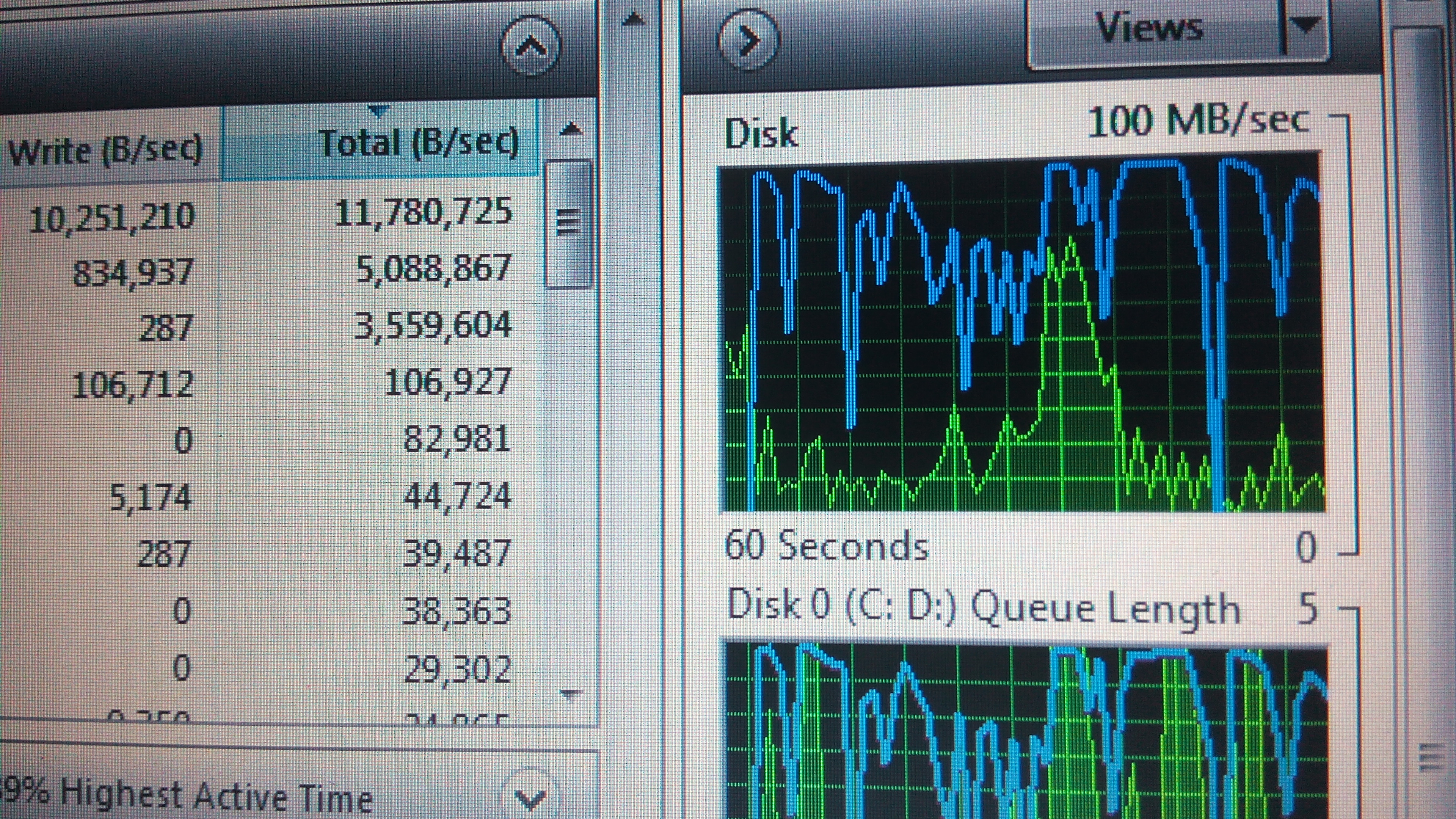This screenshot has width=1456, height=819.
Task: Select the row with total 5,088,867
Action: [270, 270]
